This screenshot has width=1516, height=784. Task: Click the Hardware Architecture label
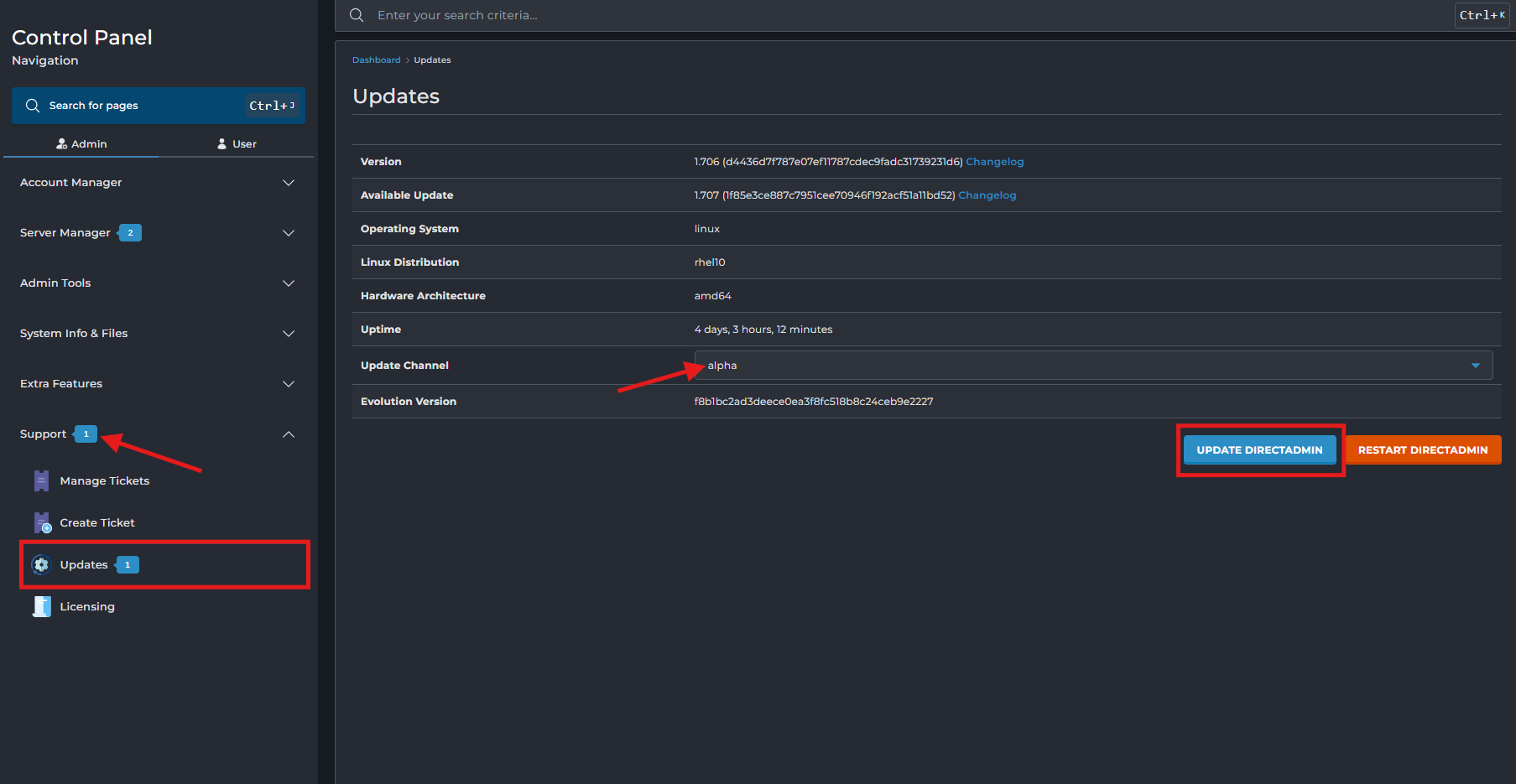423,296
